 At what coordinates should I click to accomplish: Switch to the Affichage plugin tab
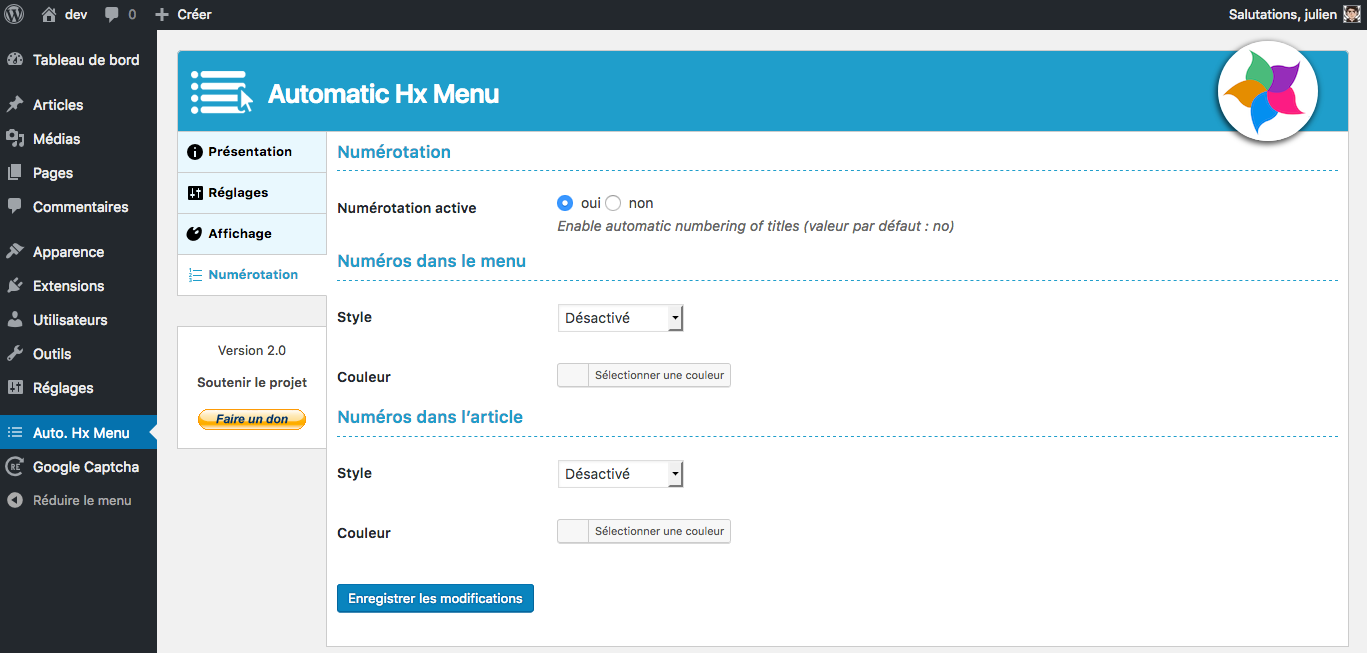(x=252, y=234)
